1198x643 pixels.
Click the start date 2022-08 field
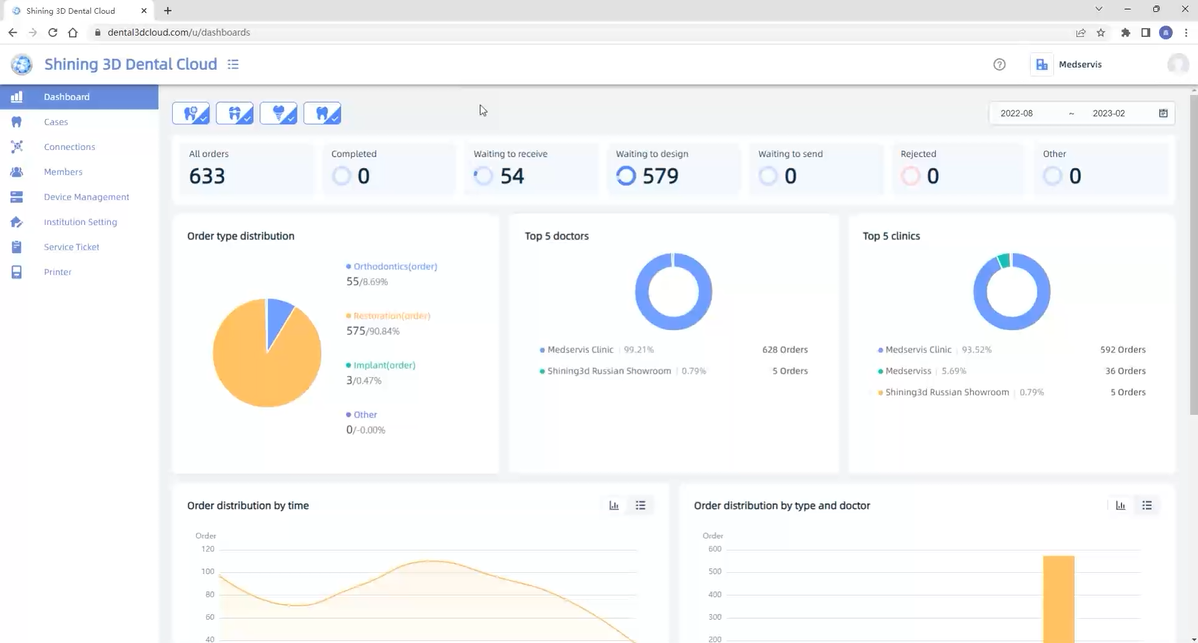(x=1017, y=113)
